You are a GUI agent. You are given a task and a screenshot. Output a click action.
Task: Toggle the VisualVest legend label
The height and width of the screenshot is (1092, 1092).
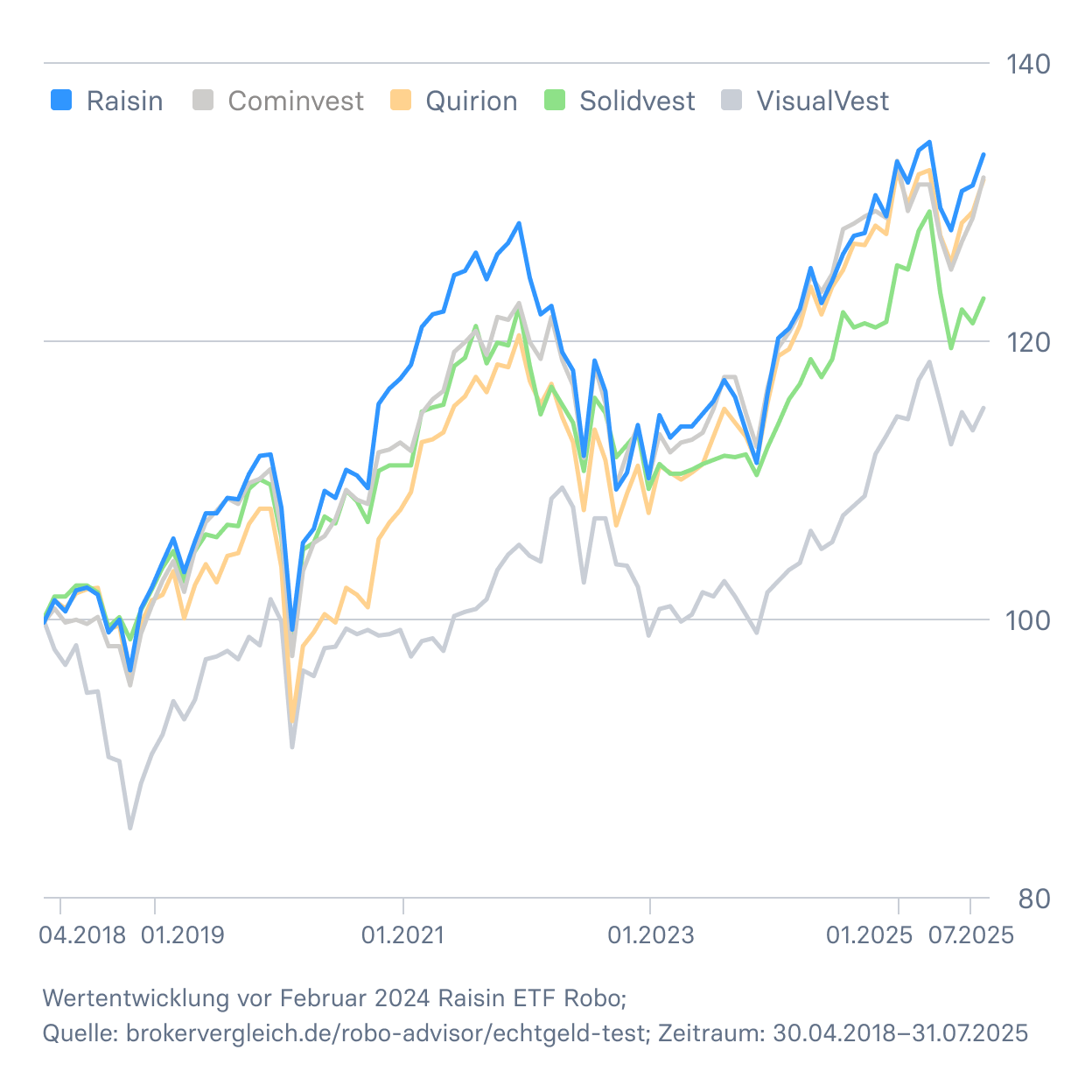(x=822, y=101)
